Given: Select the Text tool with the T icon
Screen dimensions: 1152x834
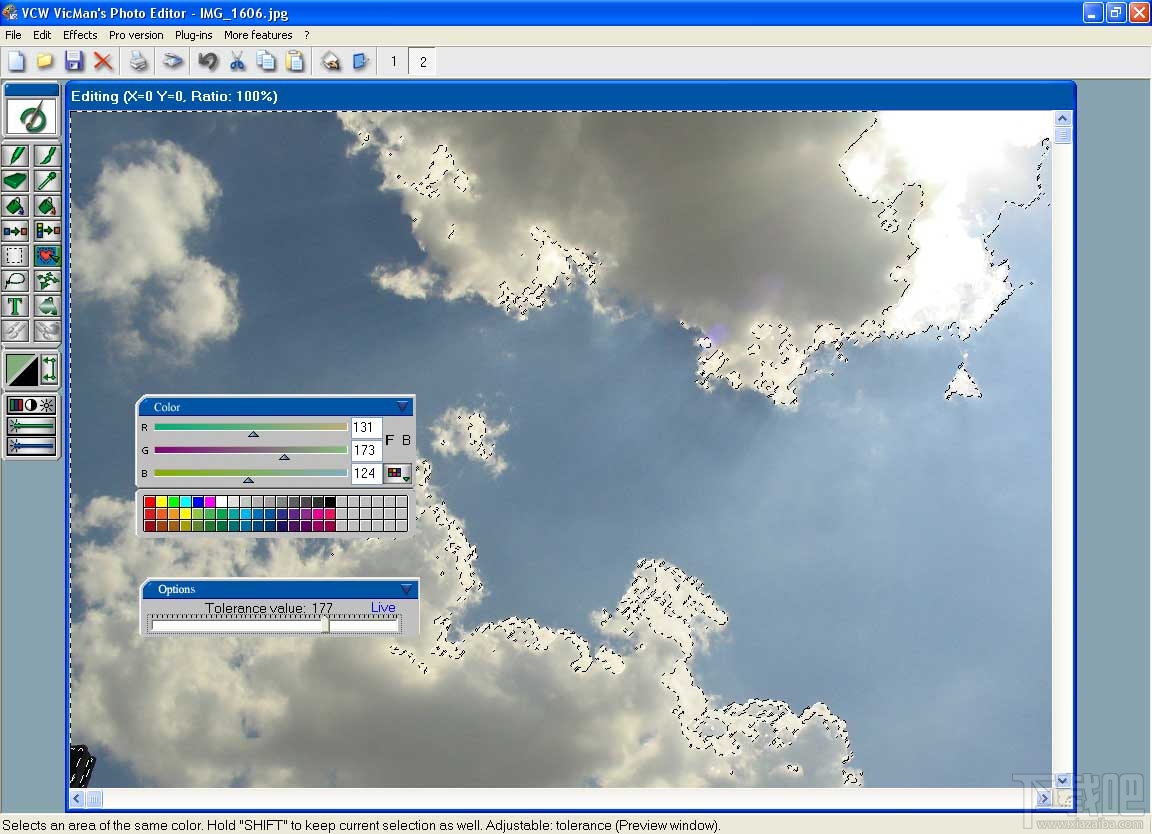Looking at the screenshot, I should (15, 306).
